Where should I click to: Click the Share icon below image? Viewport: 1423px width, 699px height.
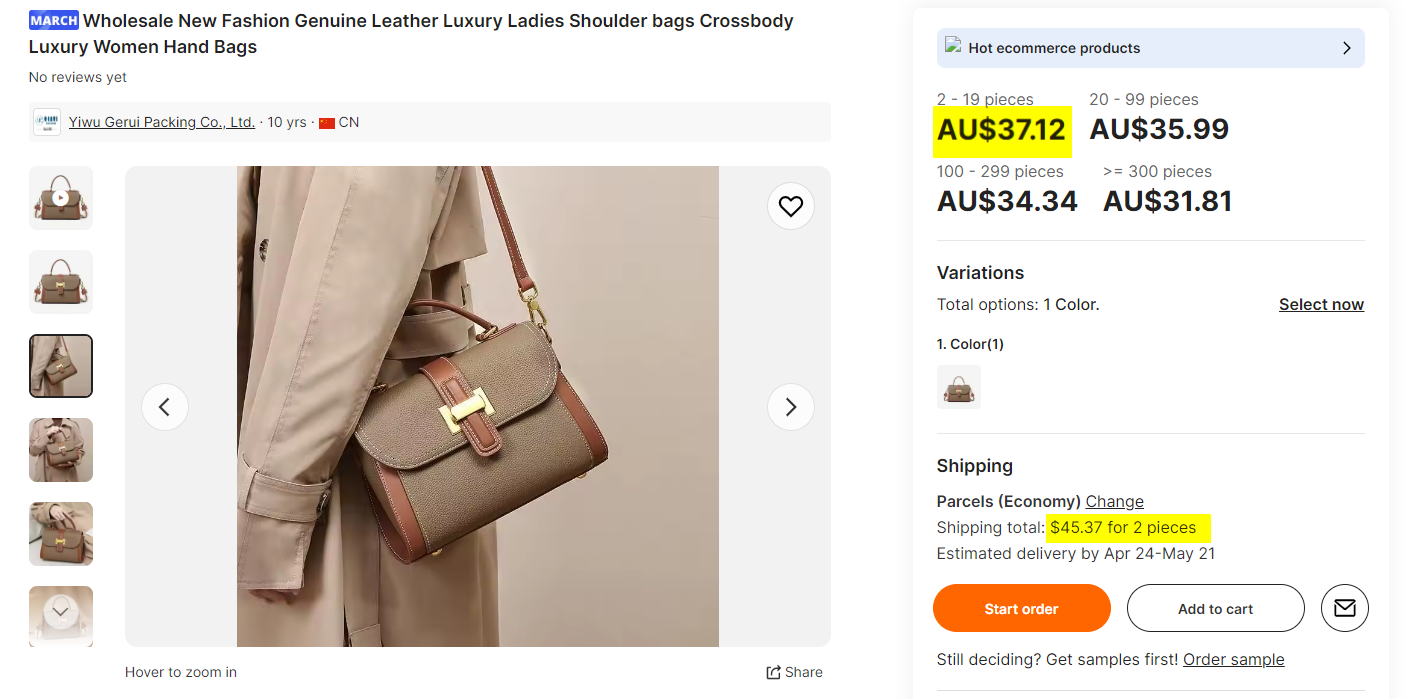click(774, 672)
